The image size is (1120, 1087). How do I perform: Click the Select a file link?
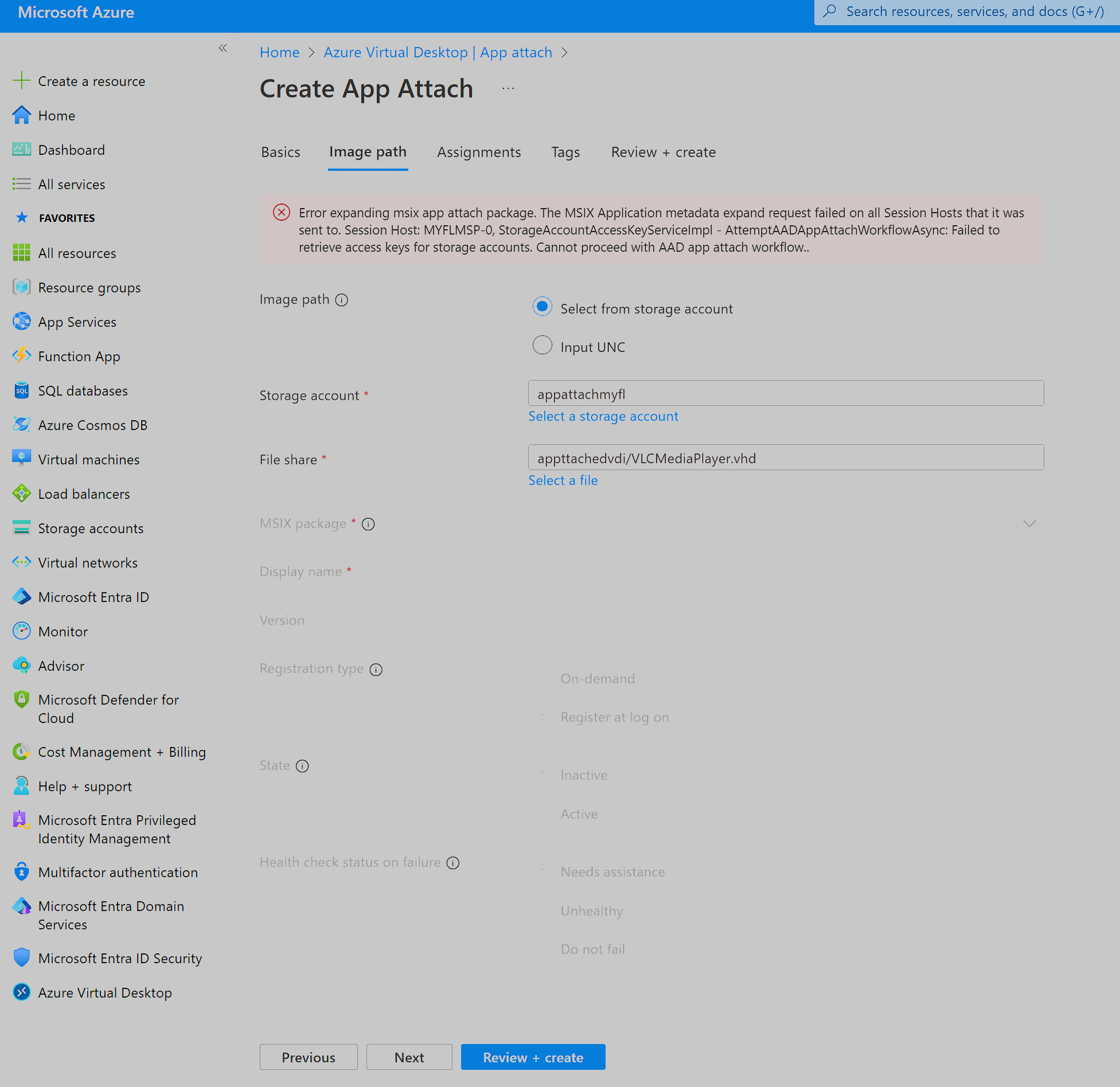(563, 480)
